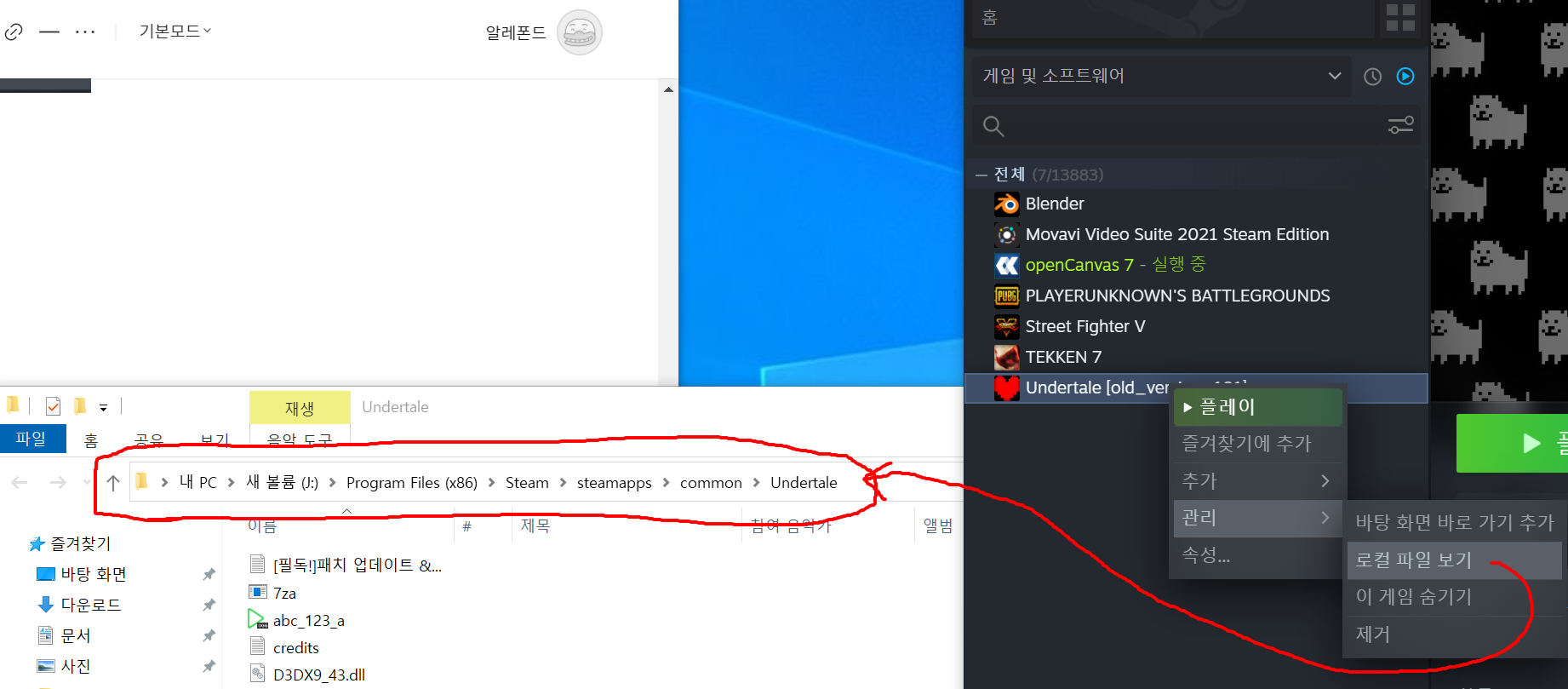Screen dimensions: 1568x689
Task: Click Program Files (x86) in the address path
Action: 412,483
